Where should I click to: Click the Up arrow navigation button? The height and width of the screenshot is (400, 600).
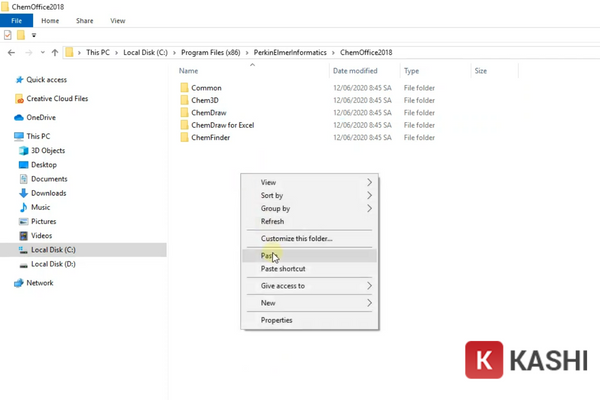pyautogui.click(x=55, y=52)
